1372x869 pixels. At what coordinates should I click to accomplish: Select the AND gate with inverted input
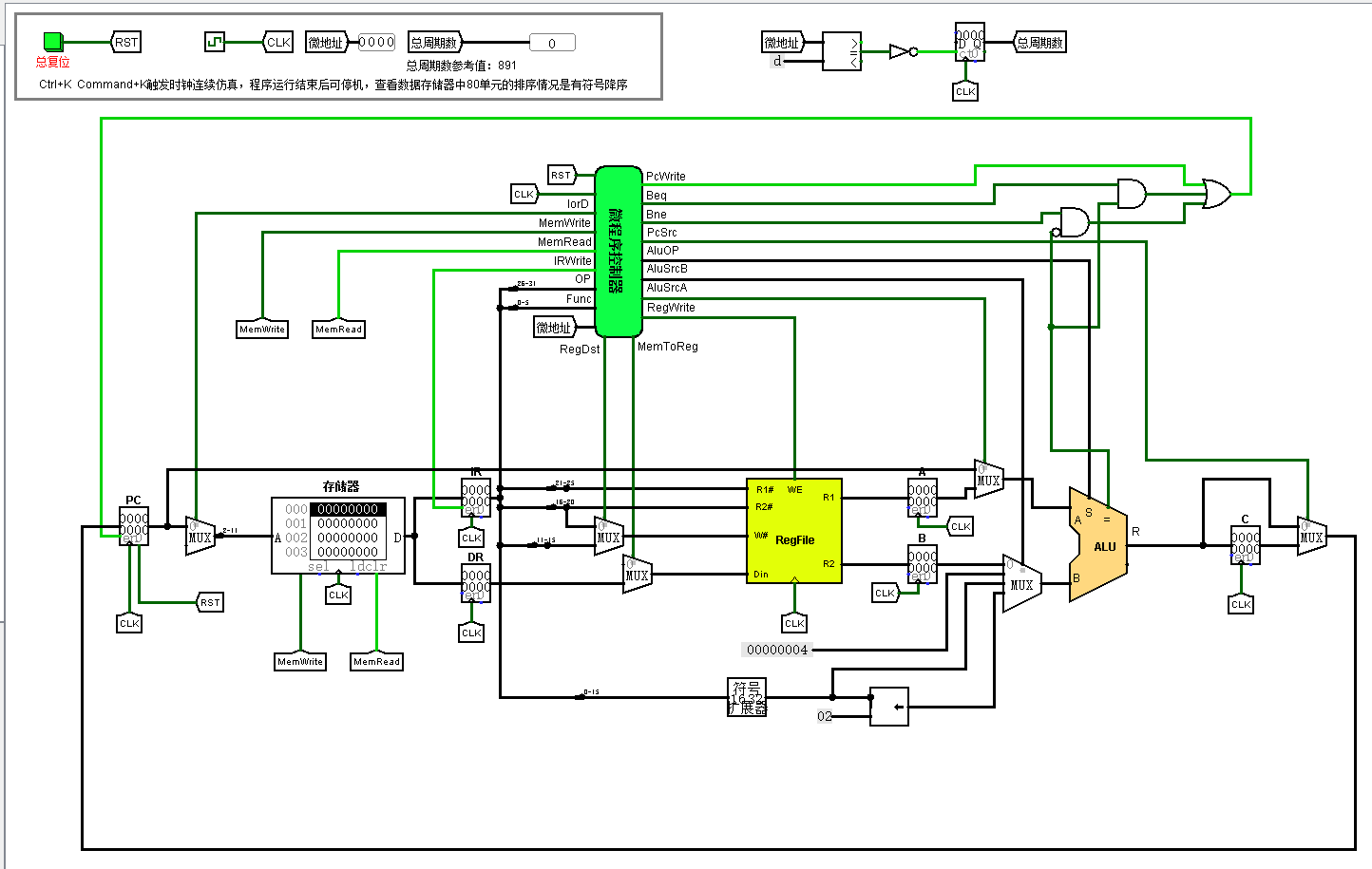click(x=1073, y=222)
